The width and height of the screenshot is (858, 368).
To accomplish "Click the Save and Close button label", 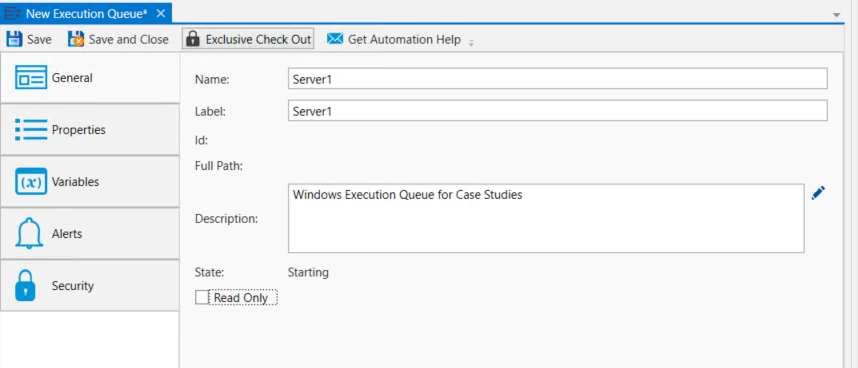I will 129,39.
